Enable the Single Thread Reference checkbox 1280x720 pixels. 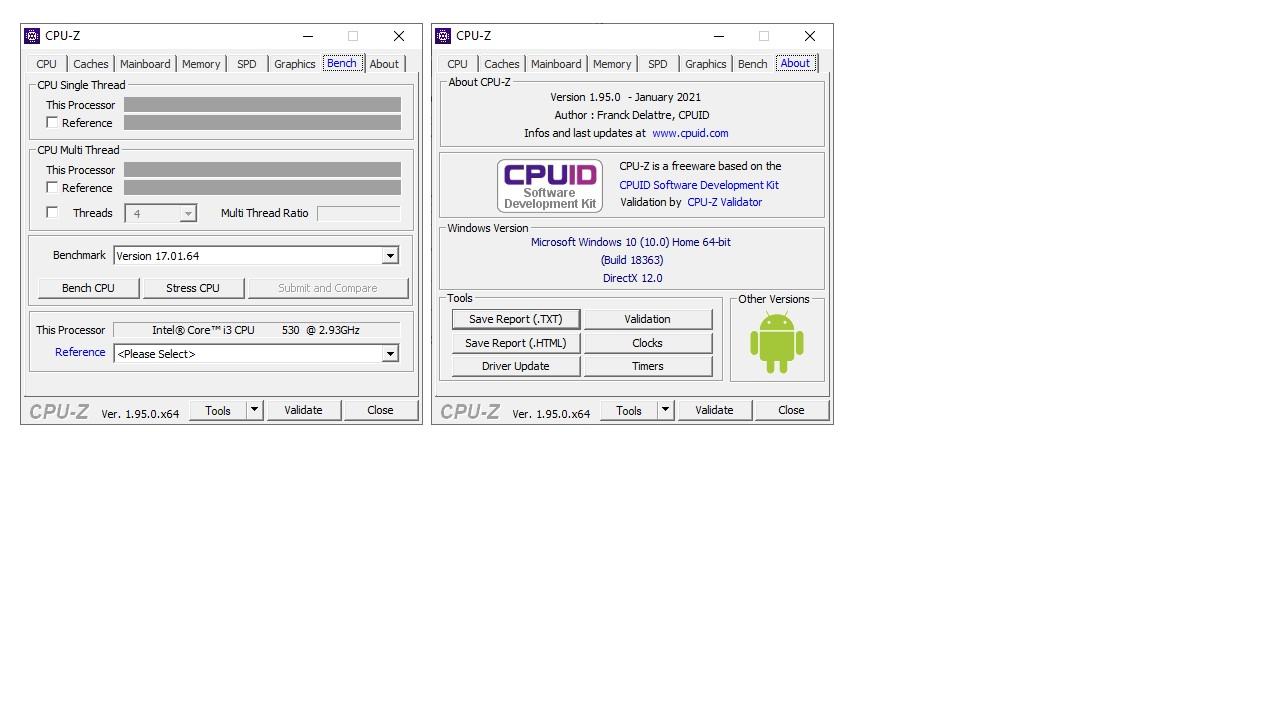point(52,122)
